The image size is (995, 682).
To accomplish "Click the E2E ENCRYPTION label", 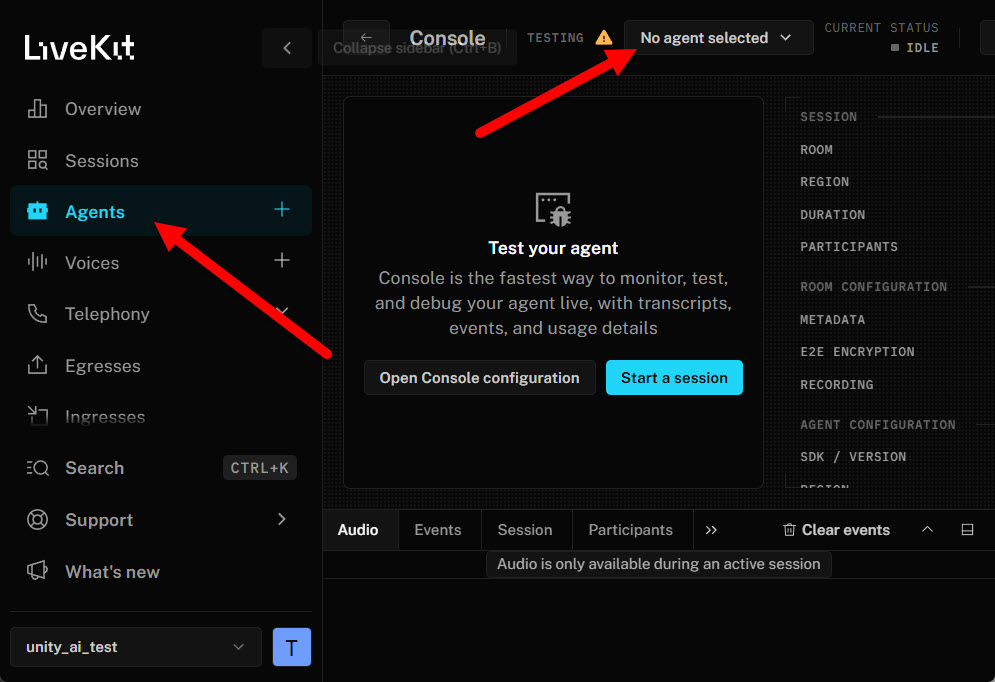I will tap(857, 351).
